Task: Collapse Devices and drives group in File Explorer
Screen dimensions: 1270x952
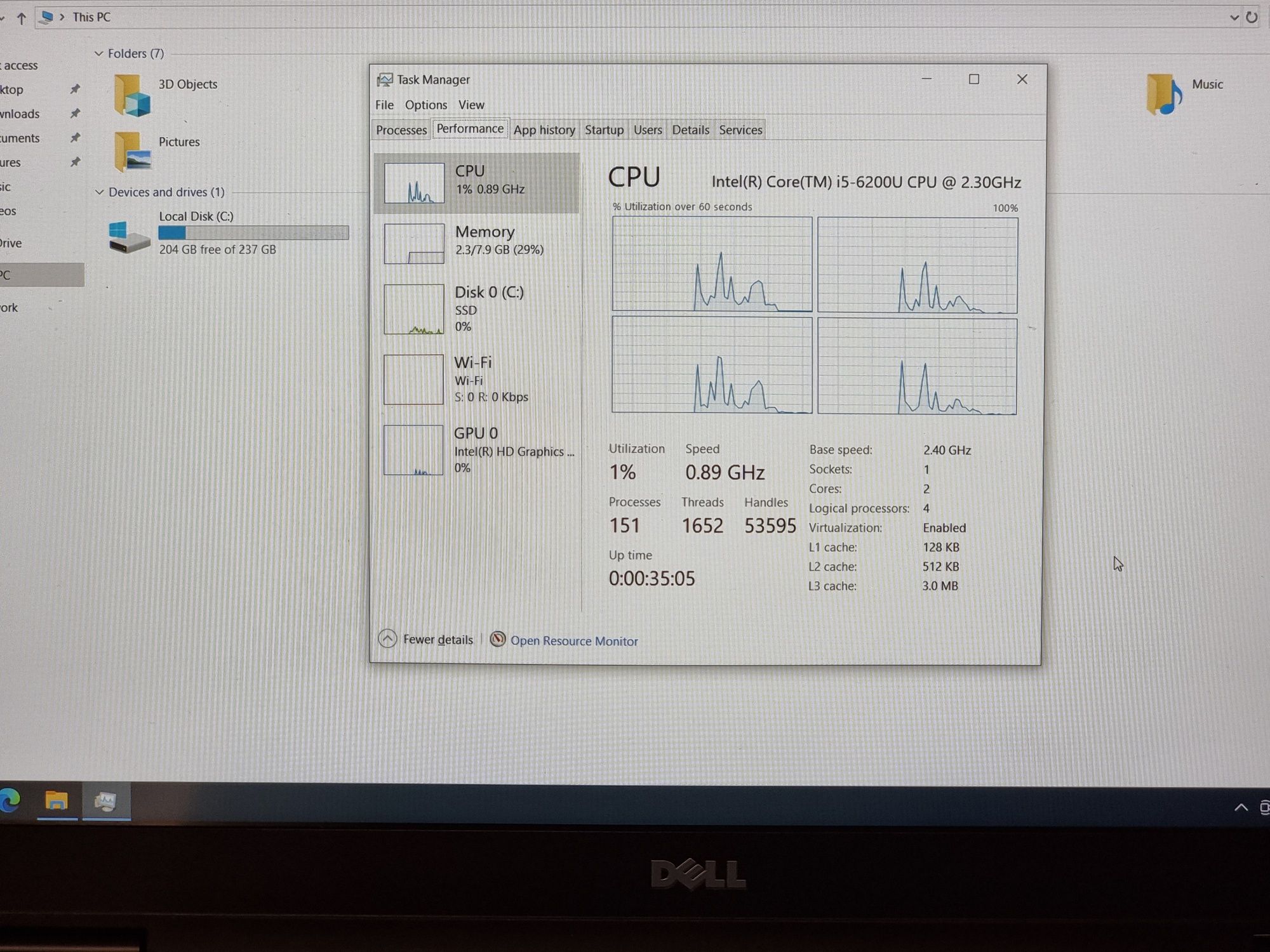Action: click(x=100, y=192)
